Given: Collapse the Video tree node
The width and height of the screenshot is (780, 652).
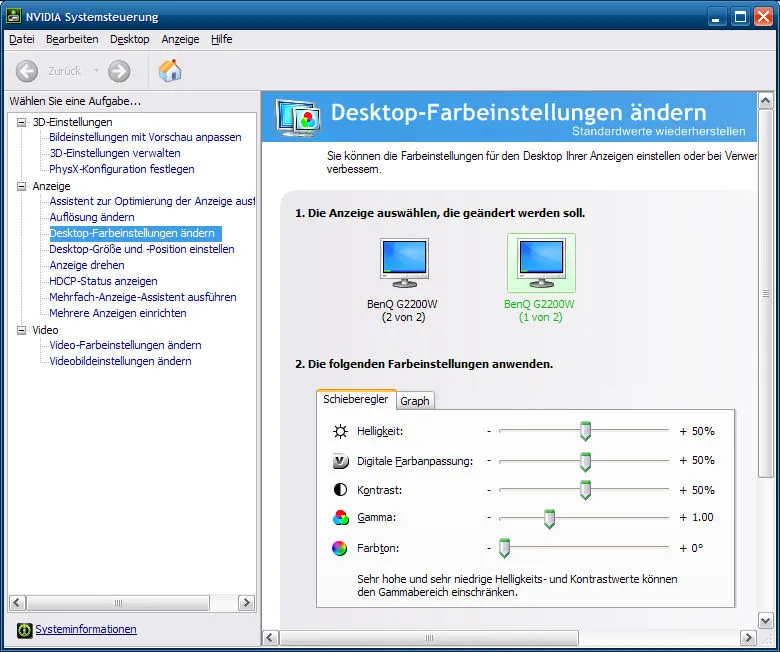Looking at the screenshot, I should click(22, 330).
